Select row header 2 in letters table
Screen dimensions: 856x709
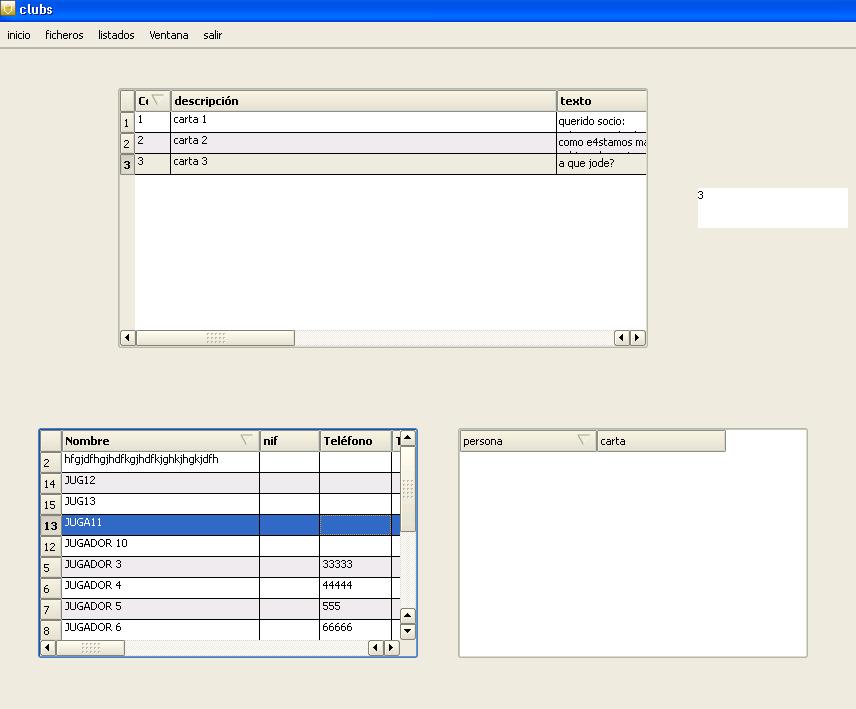click(127, 144)
